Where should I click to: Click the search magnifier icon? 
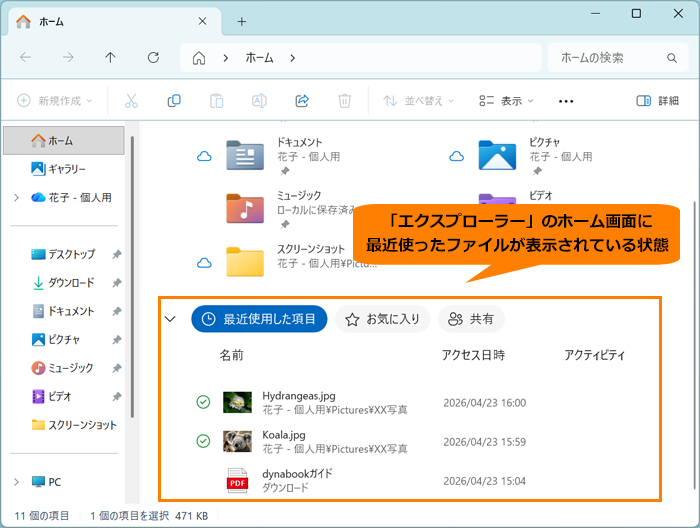coord(672,58)
